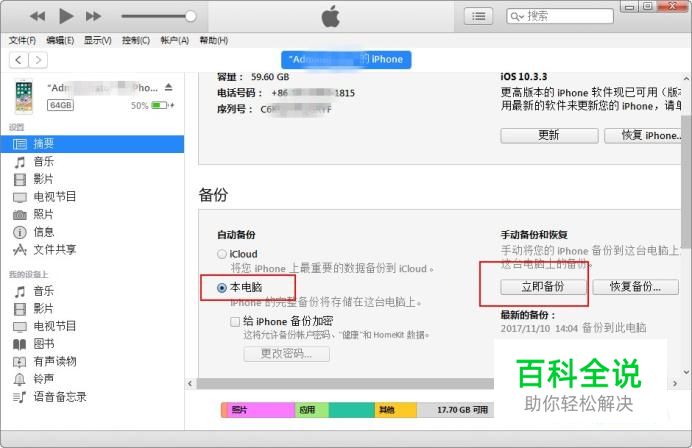Open the 编辑(E) menu
This screenshot has width=692, height=448.
[60, 41]
